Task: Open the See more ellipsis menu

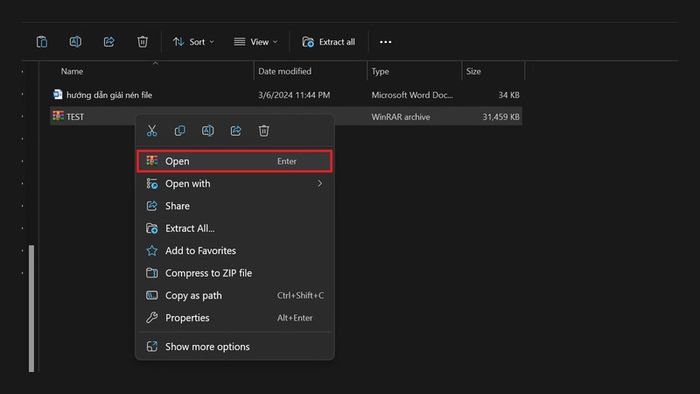Action: (385, 42)
